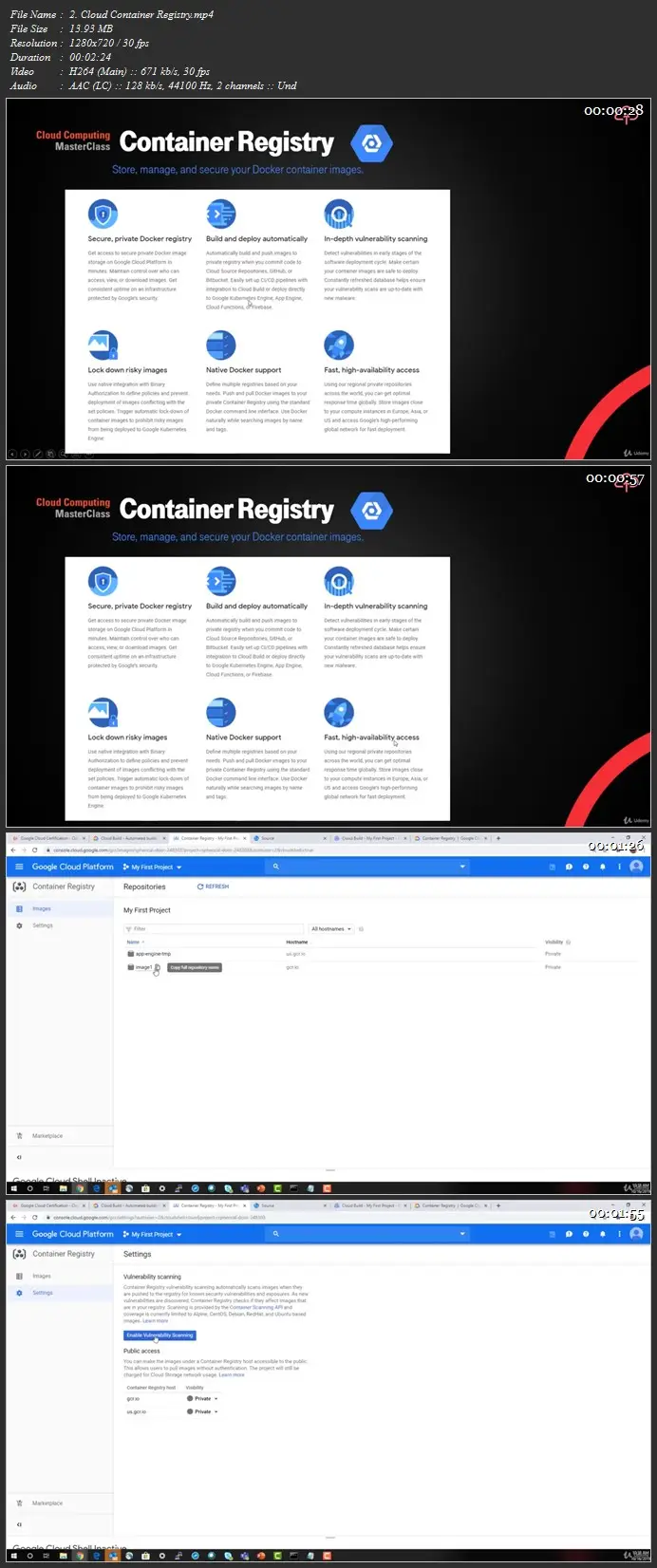
Task: Open navigation hamburger menu in Settings frame
Action: pyautogui.click(x=19, y=1234)
